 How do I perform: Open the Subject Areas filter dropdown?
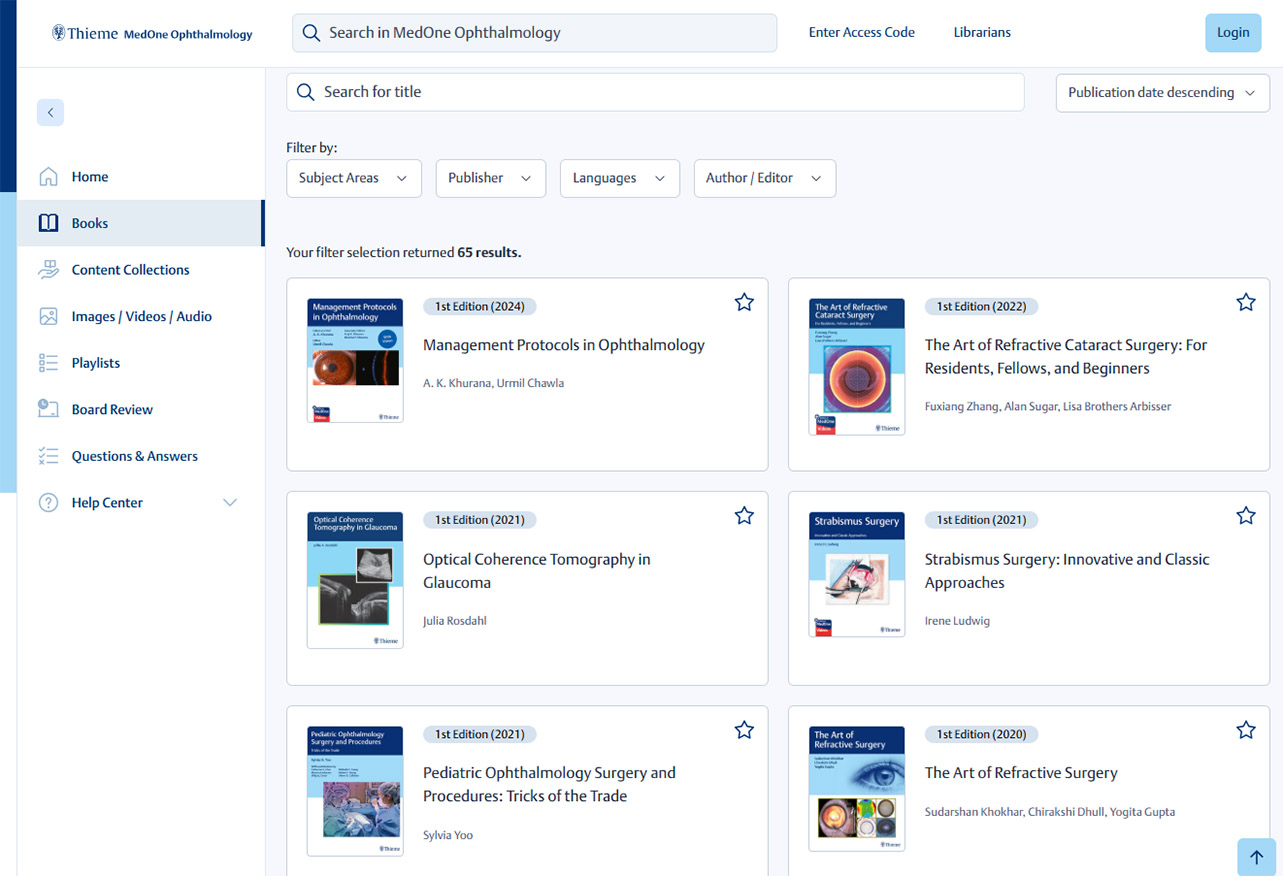coord(353,177)
